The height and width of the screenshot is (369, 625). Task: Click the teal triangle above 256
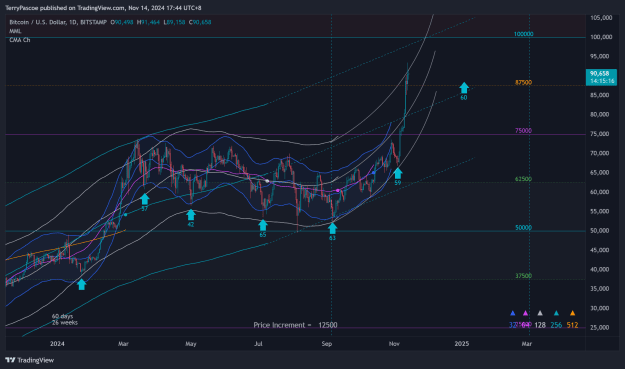(x=556, y=313)
